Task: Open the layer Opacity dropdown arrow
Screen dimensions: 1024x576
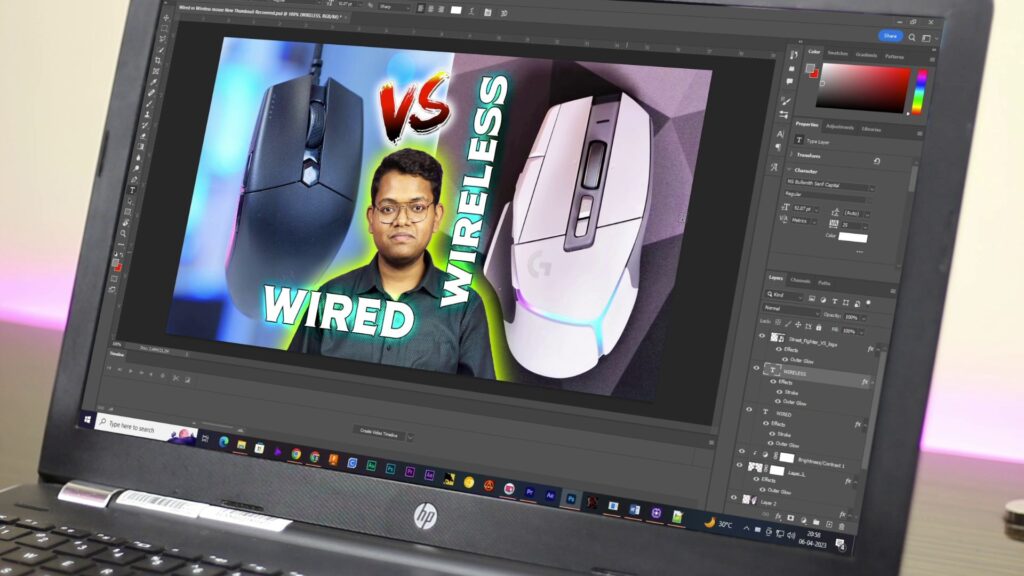Action: pyautogui.click(x=863, y=318)
